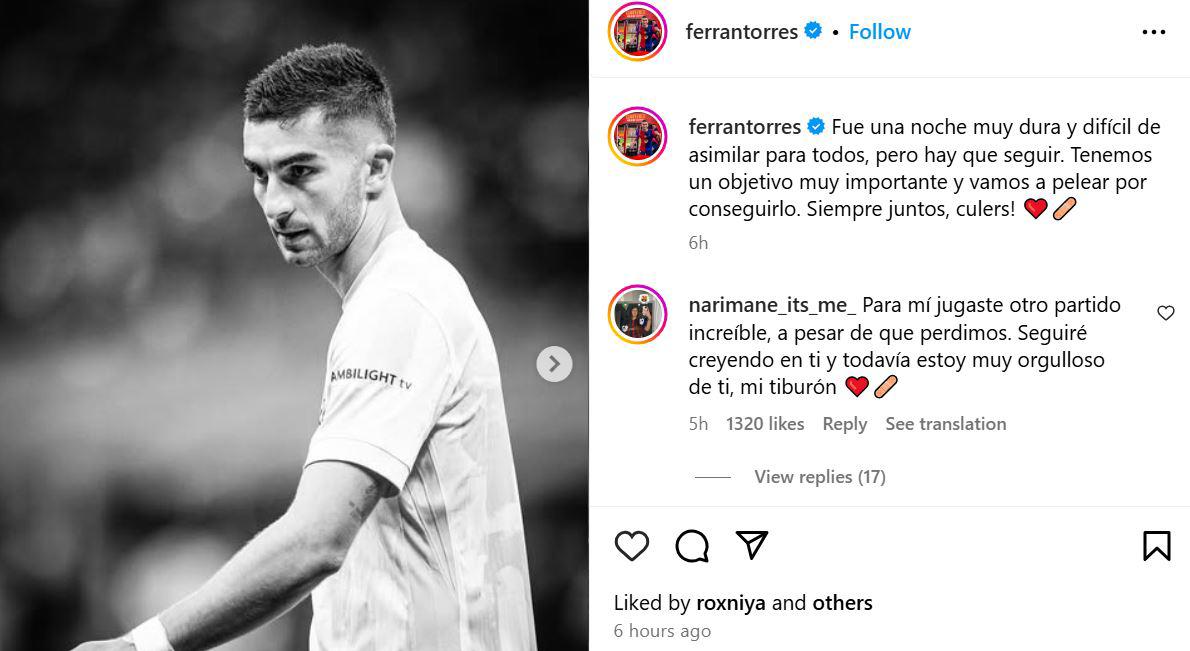Viewport: 1190px width, 651px height.
Task: Like narimane_its_me_'s comment heart
Action: (1165, 313)
